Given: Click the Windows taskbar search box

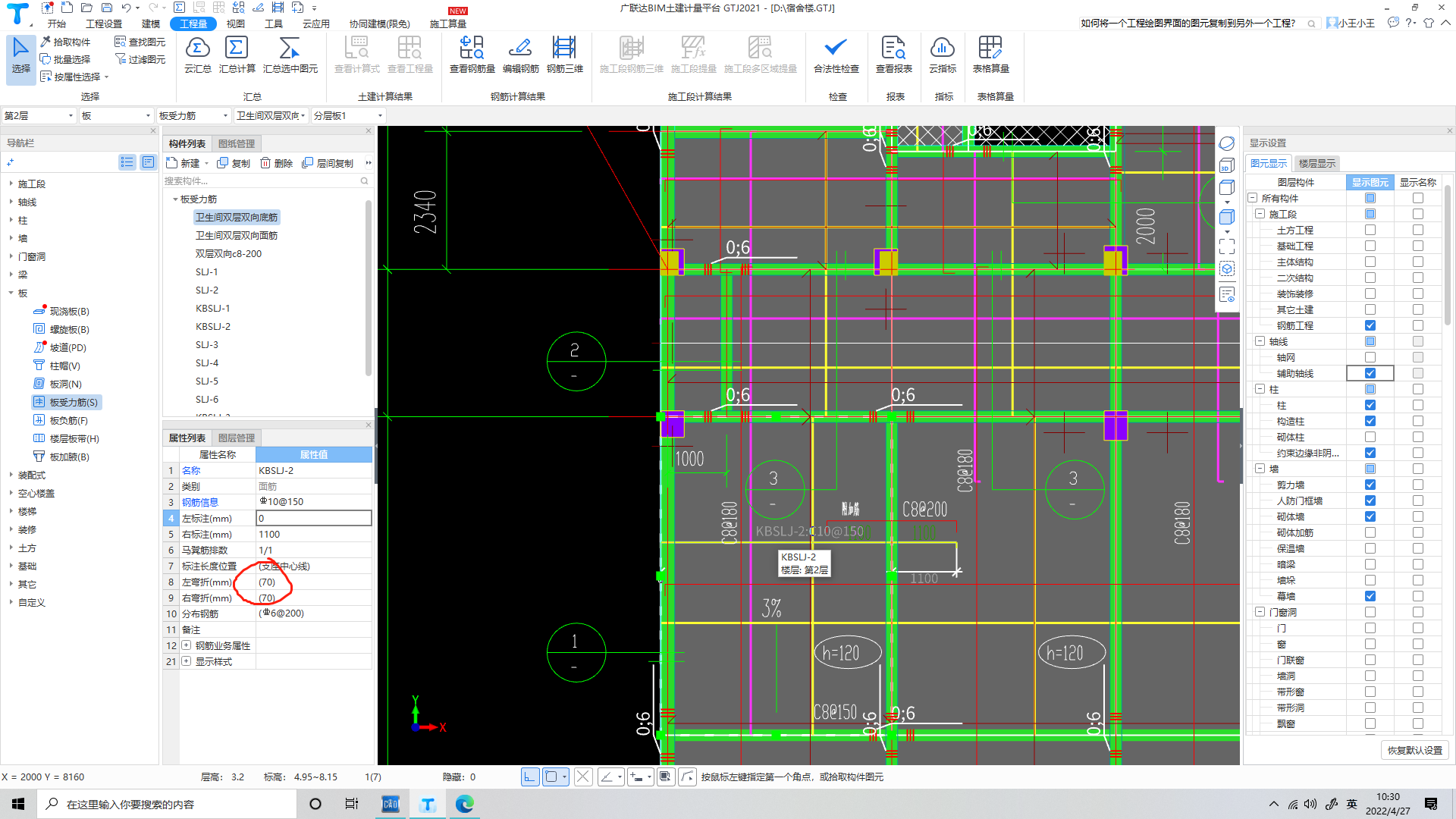Looking at the screenshot, I should (x=167, y=804).
